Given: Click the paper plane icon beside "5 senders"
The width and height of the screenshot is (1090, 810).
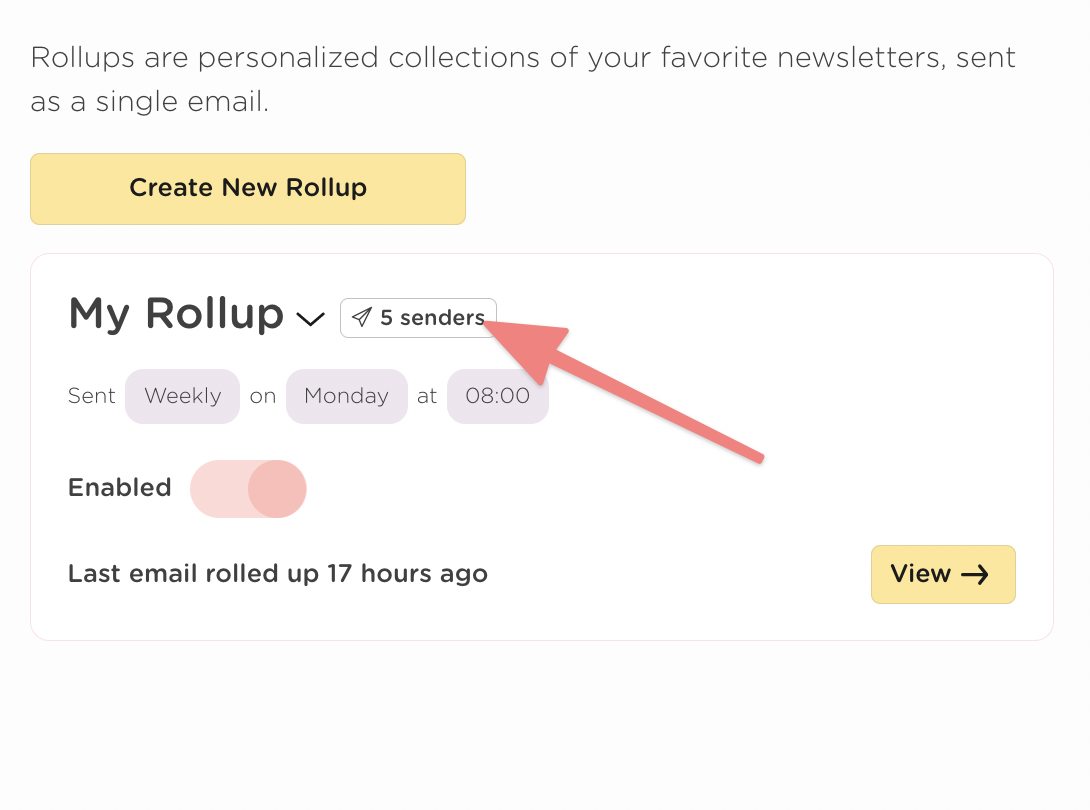Looking at the screenshot, I should click(361, 318).
